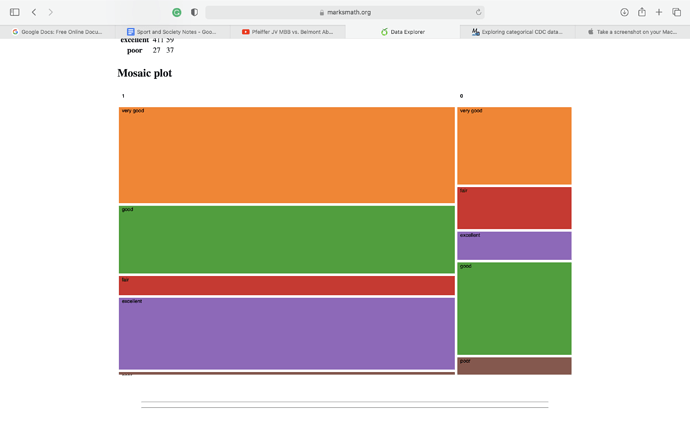This screenshot has width=690, height=431.
Task: Open the Pfeiffer JV MBB YouTube tab
Action: [288, 32]
